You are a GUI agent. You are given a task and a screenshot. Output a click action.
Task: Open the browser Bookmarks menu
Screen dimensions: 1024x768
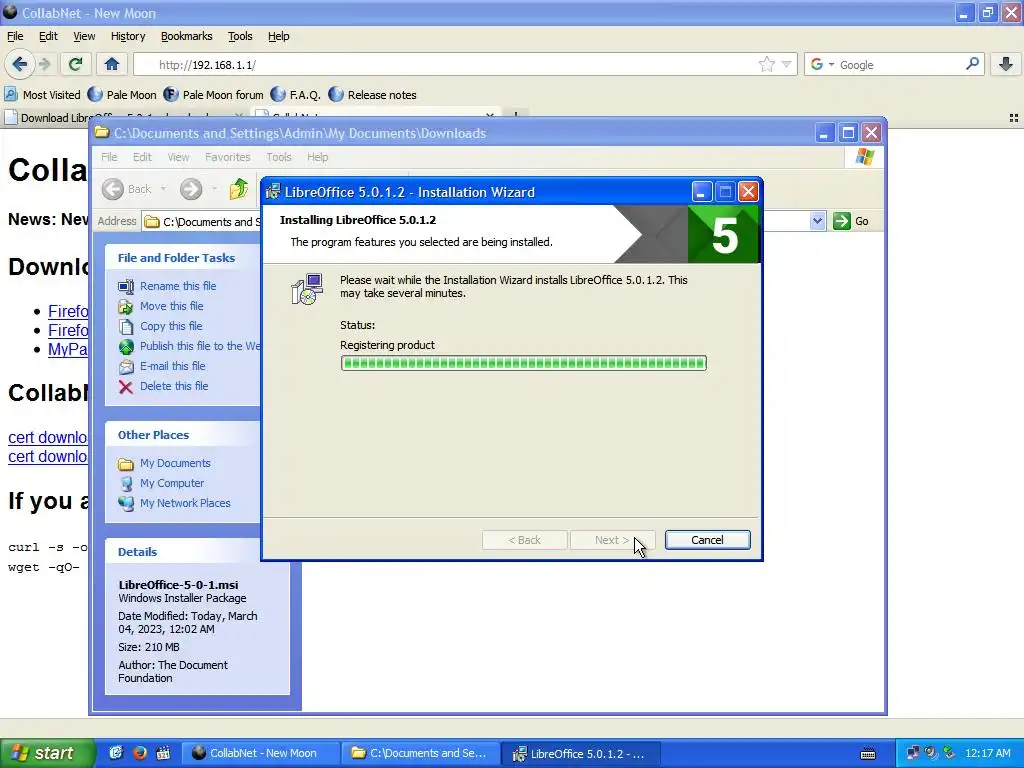click(187, 36)
